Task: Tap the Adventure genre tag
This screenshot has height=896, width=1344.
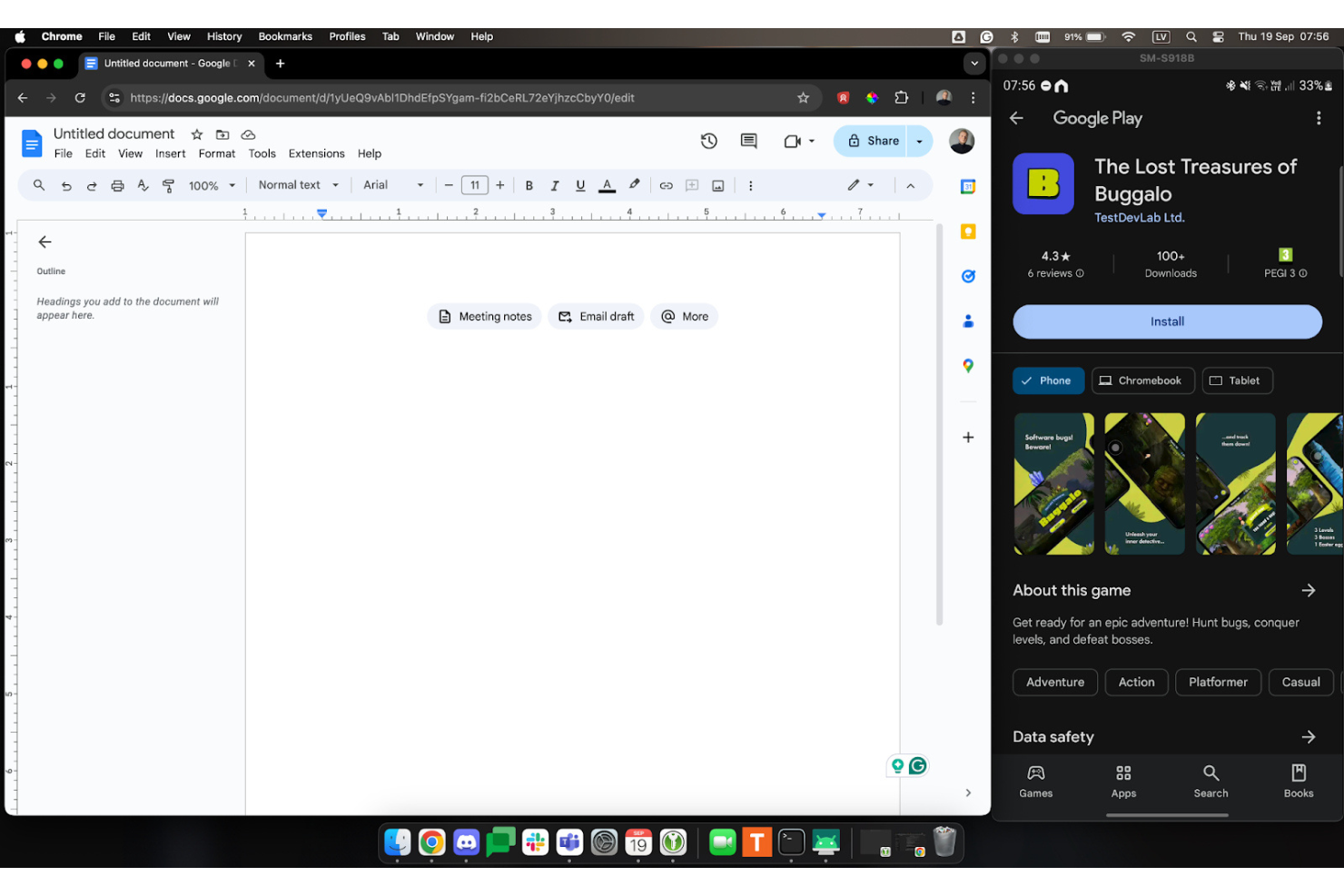Action: click(1055, 683)
